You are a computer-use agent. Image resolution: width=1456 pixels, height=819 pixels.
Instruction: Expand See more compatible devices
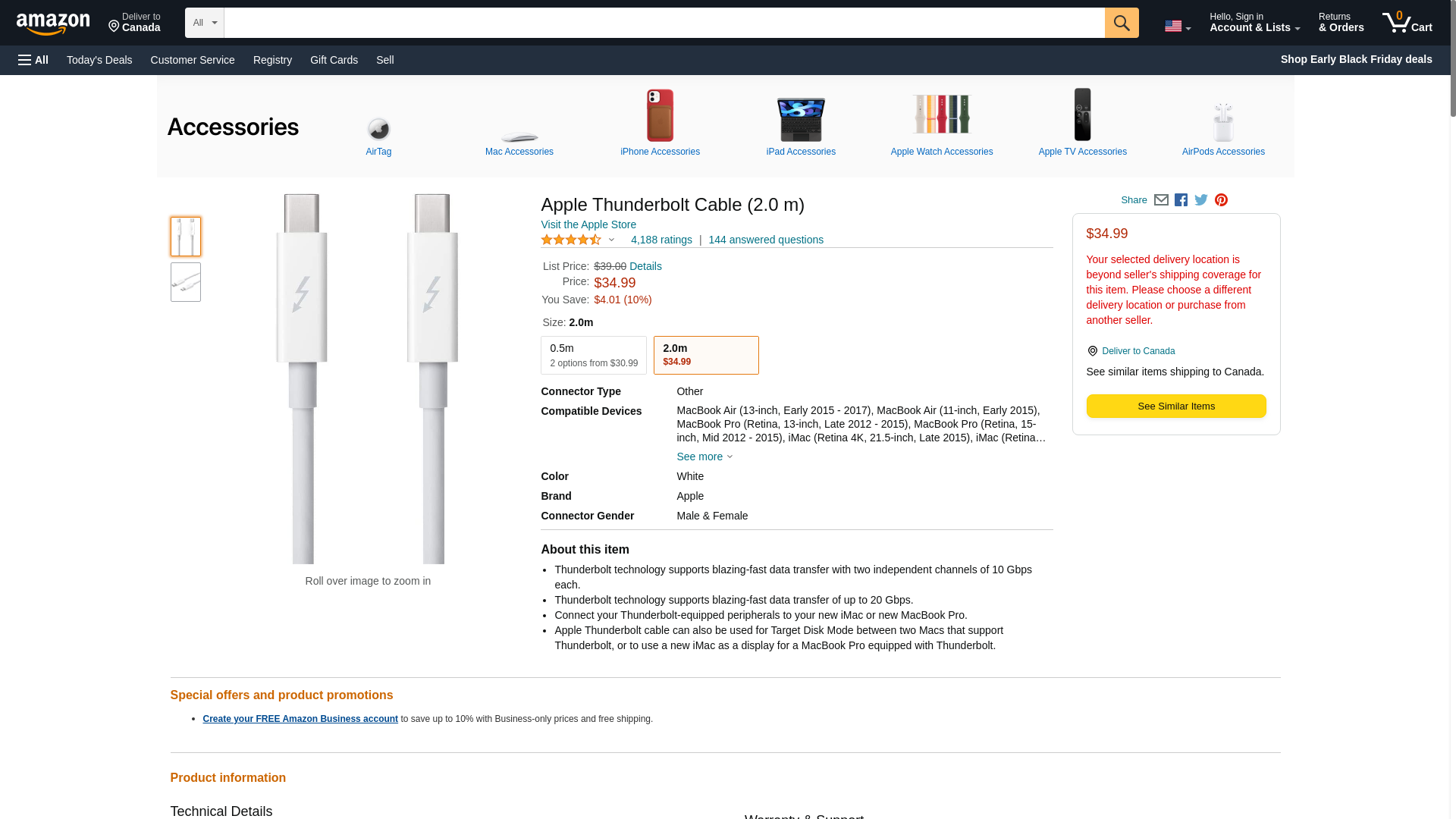[x=704, y=457]
